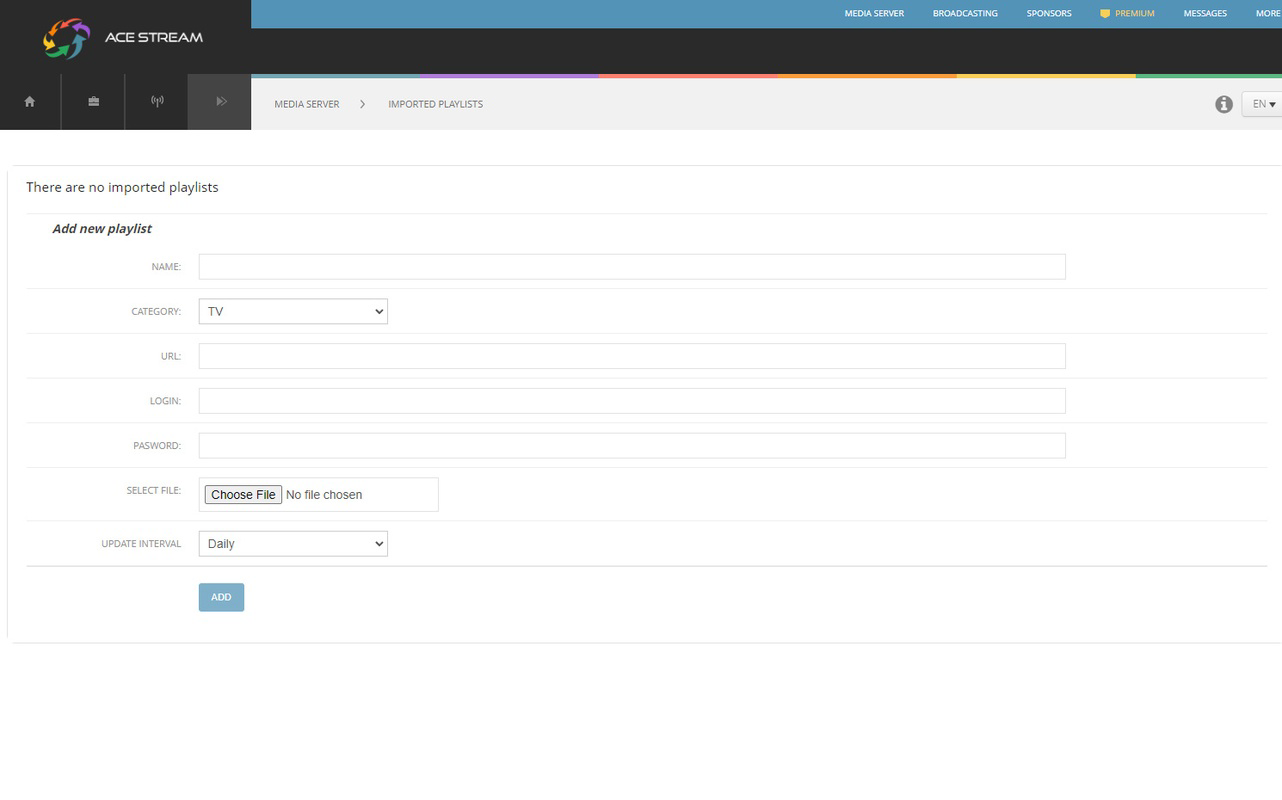Viewport: 1282px width, 800px height.
Task: Focus the Name input field
Action: click(x=632, y=267)
